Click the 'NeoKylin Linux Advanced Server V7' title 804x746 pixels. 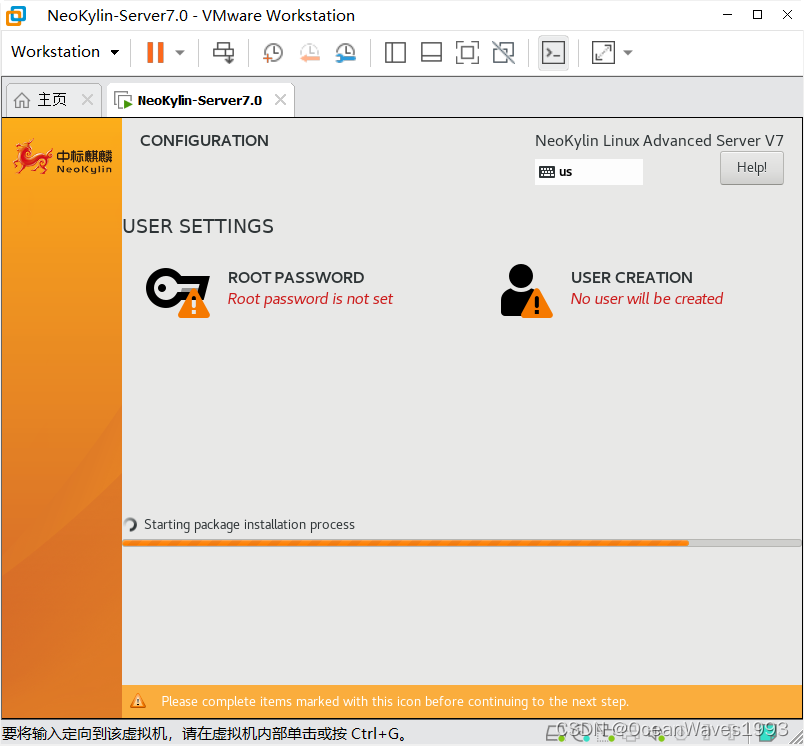click(659, 140)
